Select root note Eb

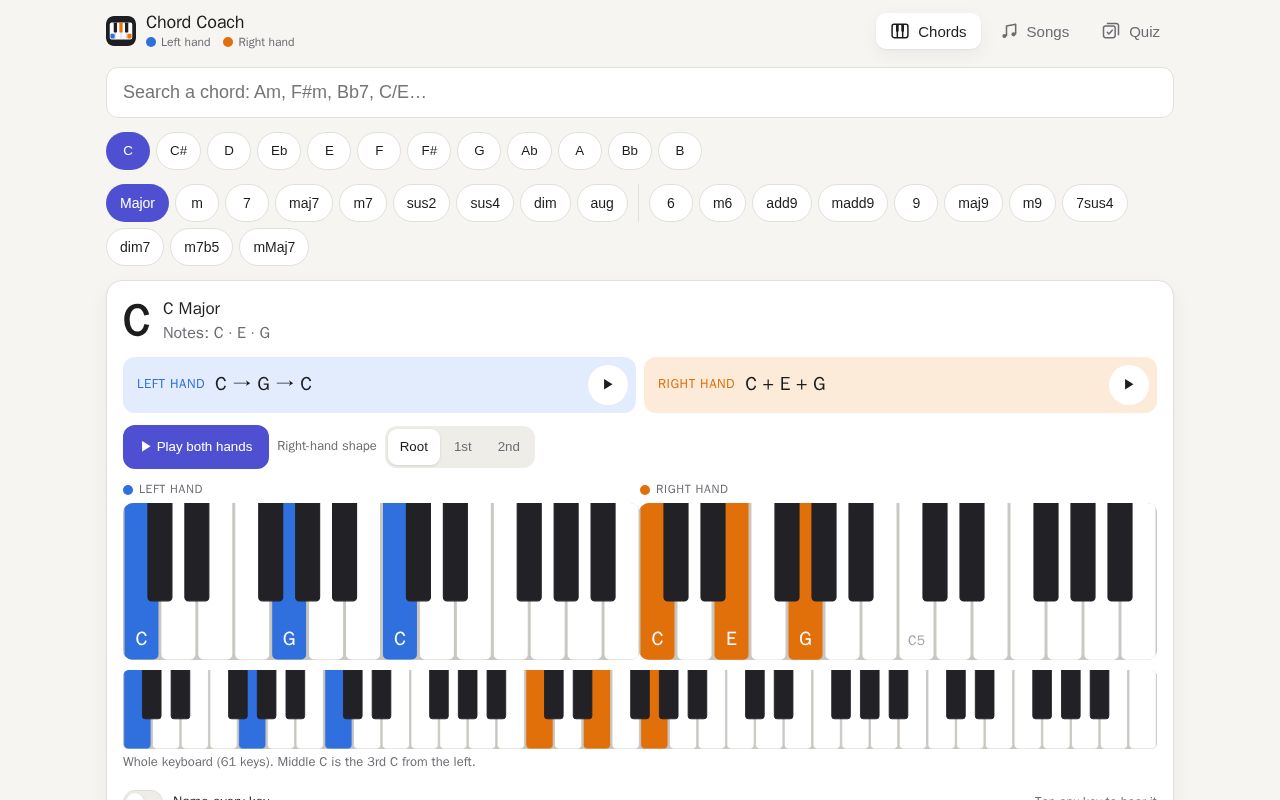[x=279, y=151]
